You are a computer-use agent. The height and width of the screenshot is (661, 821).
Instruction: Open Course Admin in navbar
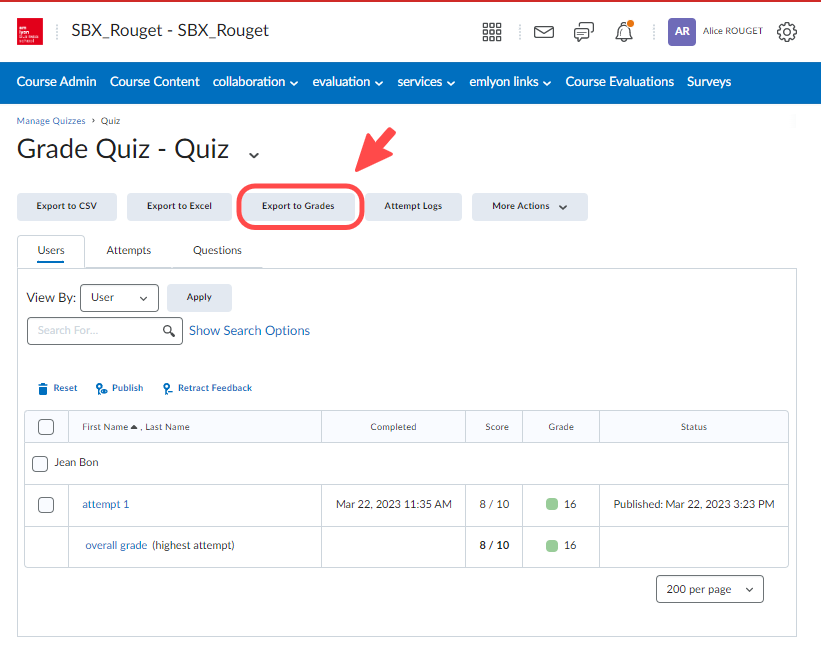pyautogui.click(x=57, y=82)
